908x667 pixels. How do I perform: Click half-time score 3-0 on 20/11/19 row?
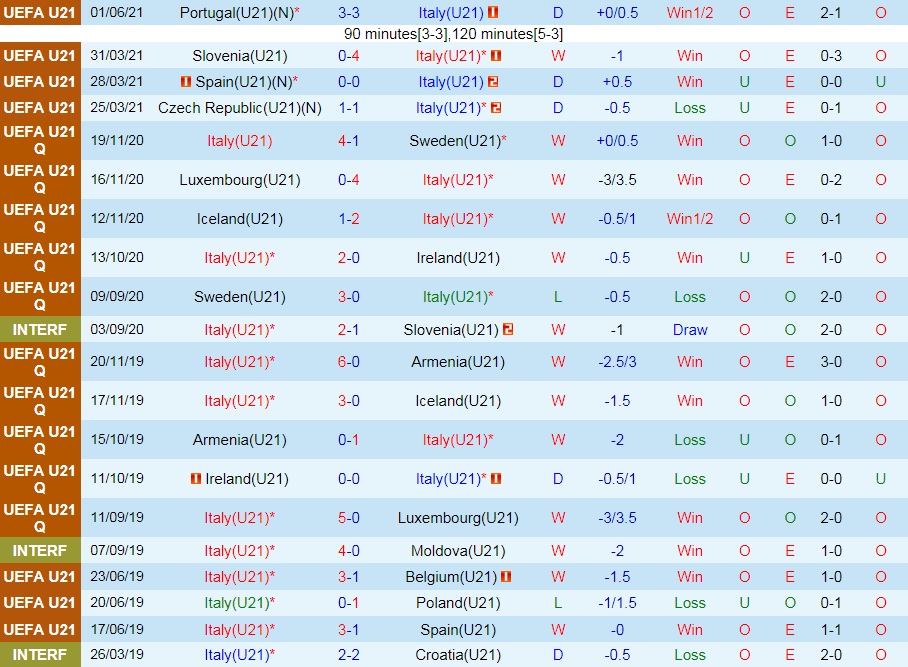pos(830,361)
